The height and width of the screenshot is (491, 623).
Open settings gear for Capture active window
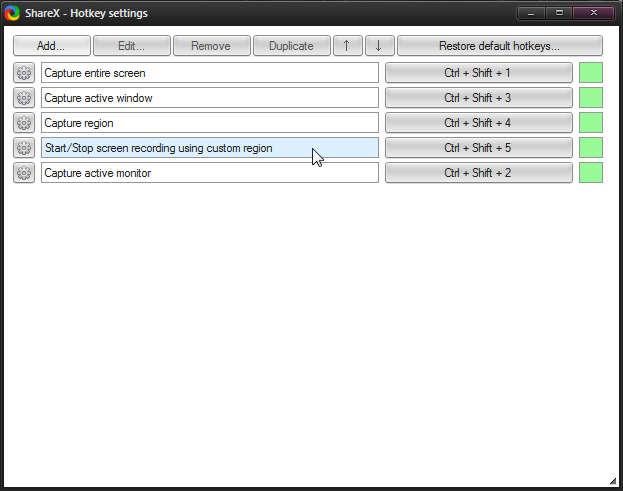[24, 98]
